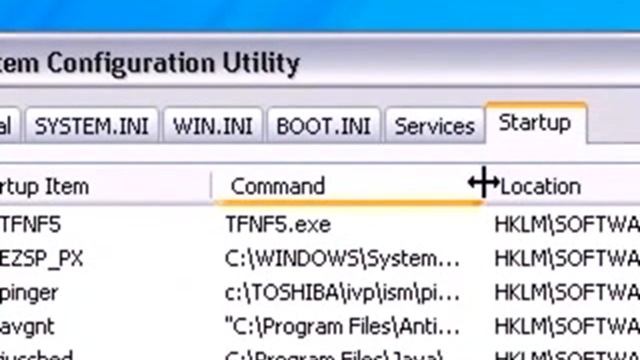The width and height of the screenshot is (640, 360).
Task: Select the TFNF5 startup item
Action: [31, 224]
